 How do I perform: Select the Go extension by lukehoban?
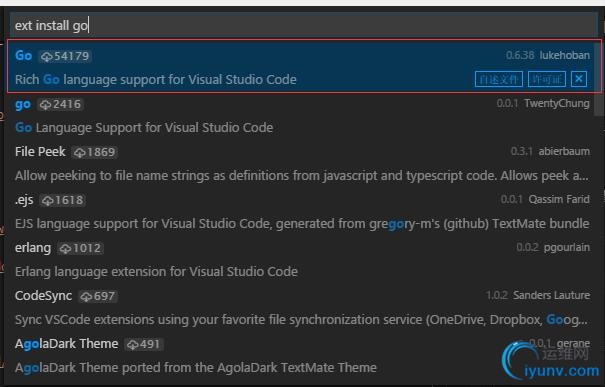pos(304,67)
